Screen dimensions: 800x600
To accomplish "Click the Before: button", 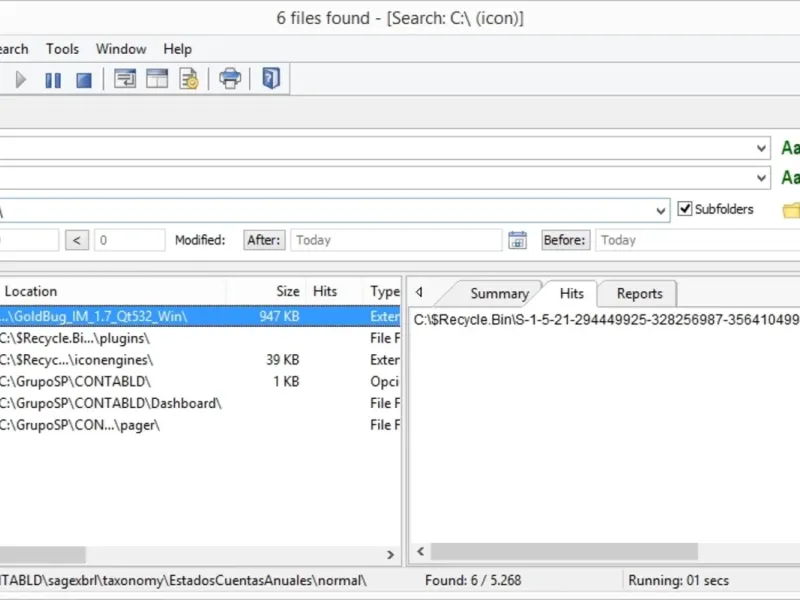I will click(x=564, y=240).
